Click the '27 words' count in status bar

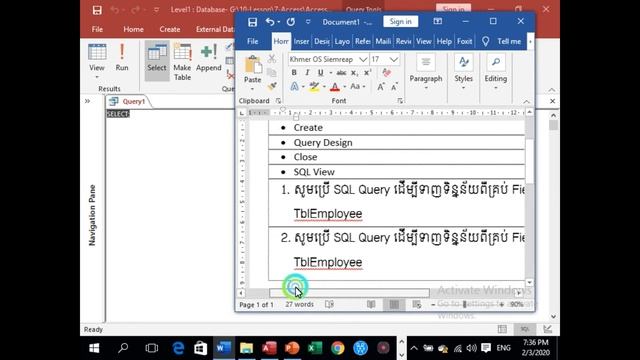[x=300, y=304]
